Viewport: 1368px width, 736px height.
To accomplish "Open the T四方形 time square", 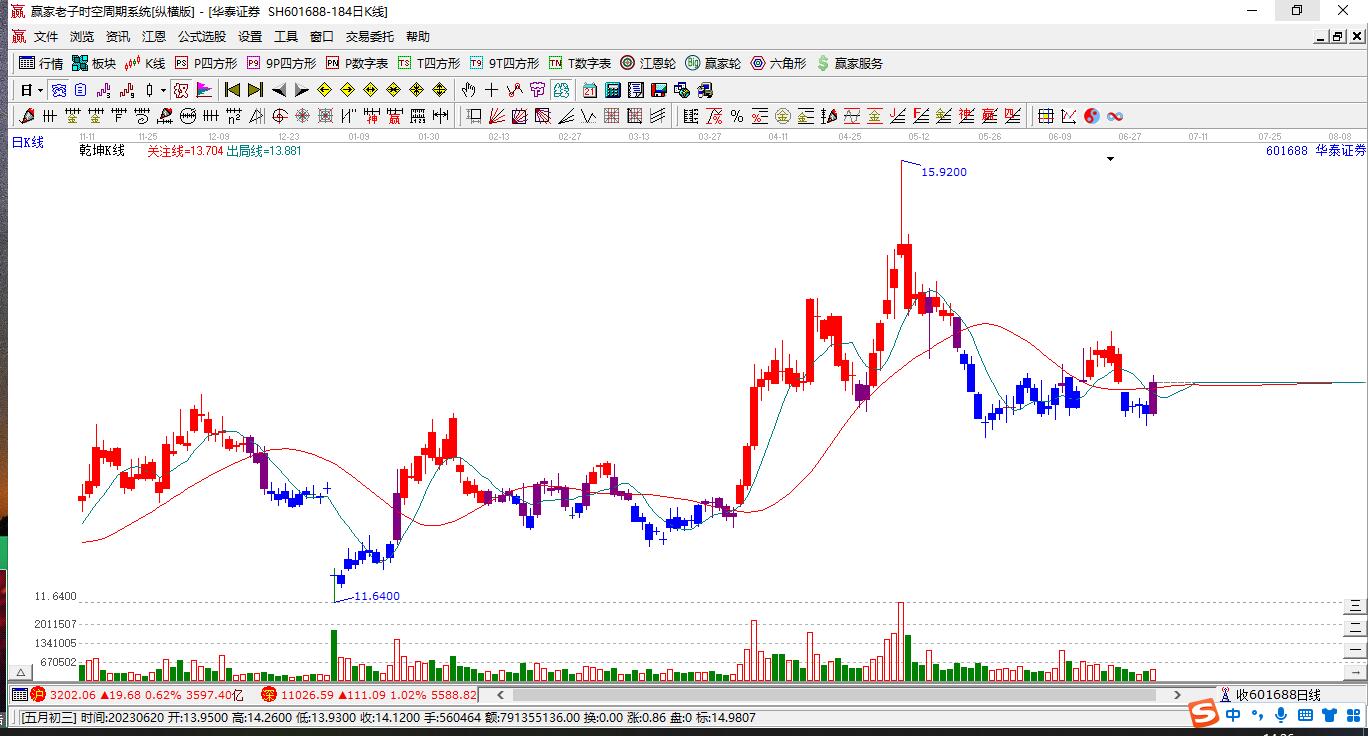I will point(429,63).
